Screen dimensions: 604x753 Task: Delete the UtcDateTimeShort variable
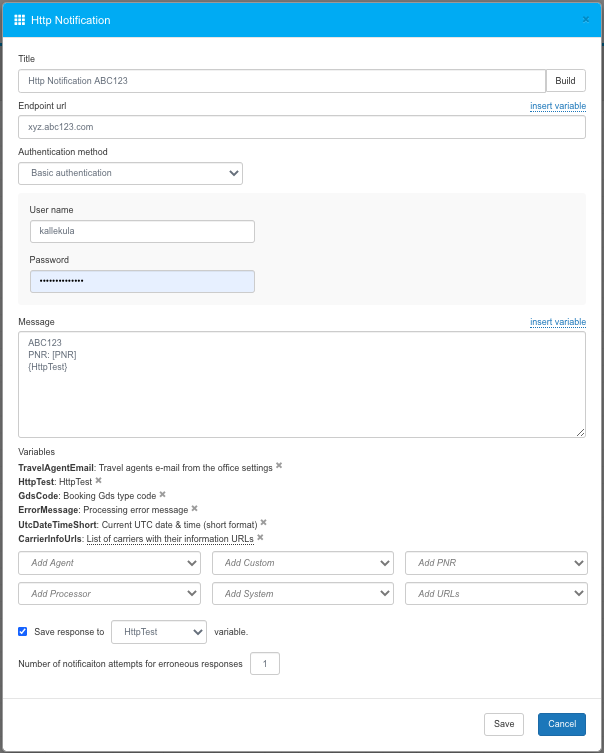(264, 522)
